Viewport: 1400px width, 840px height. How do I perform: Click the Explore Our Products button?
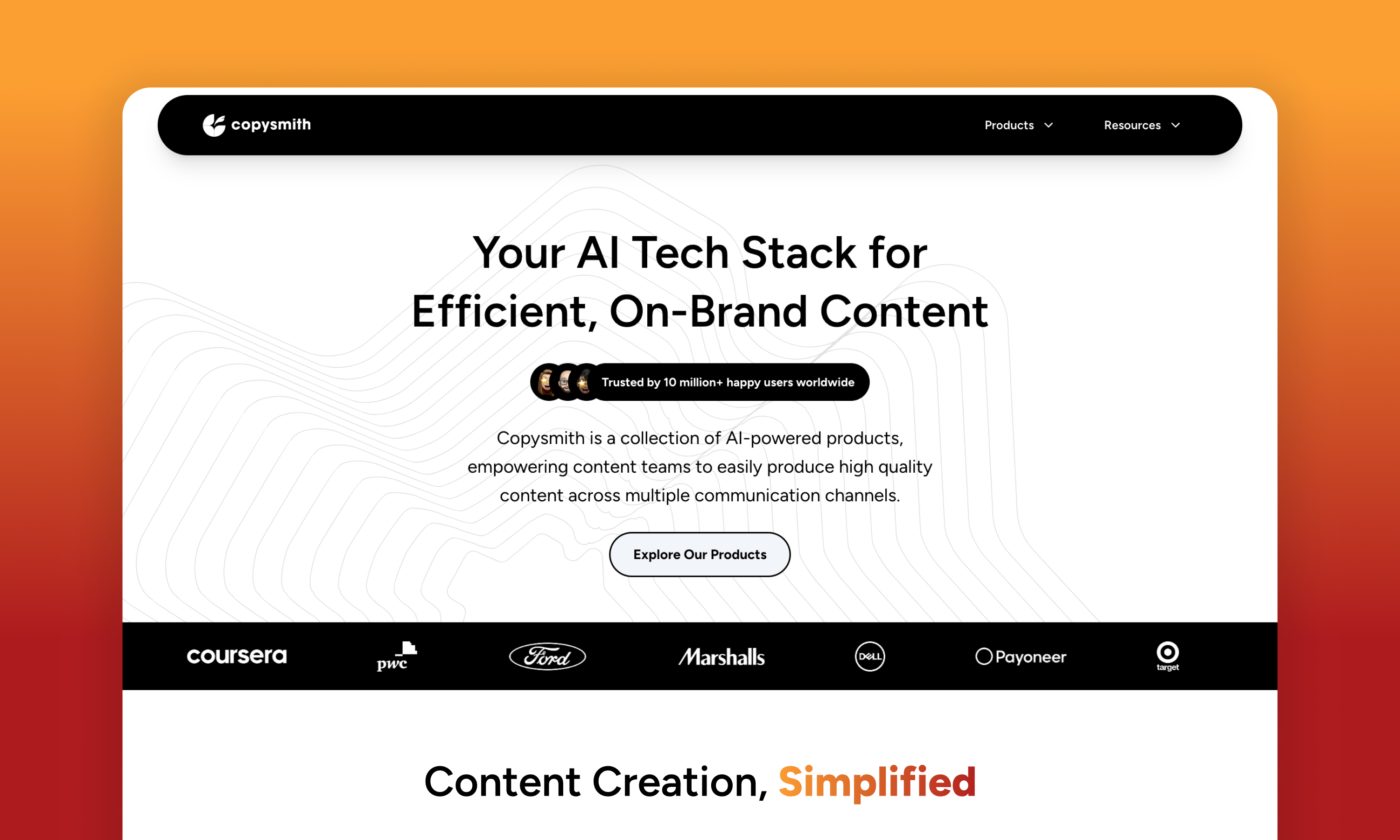coord(699,555)
